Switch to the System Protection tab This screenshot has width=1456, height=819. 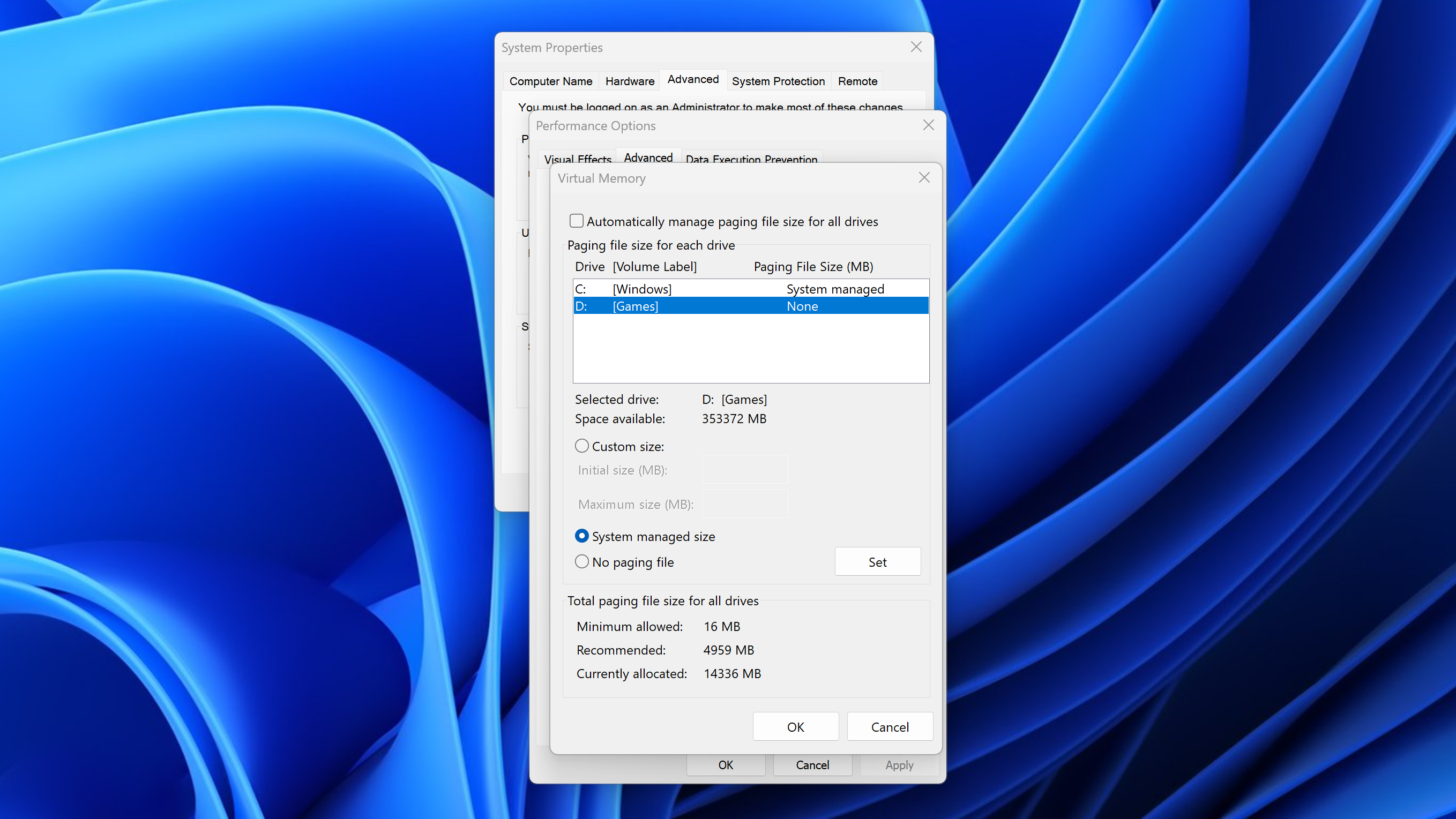[x=778, y=81]
